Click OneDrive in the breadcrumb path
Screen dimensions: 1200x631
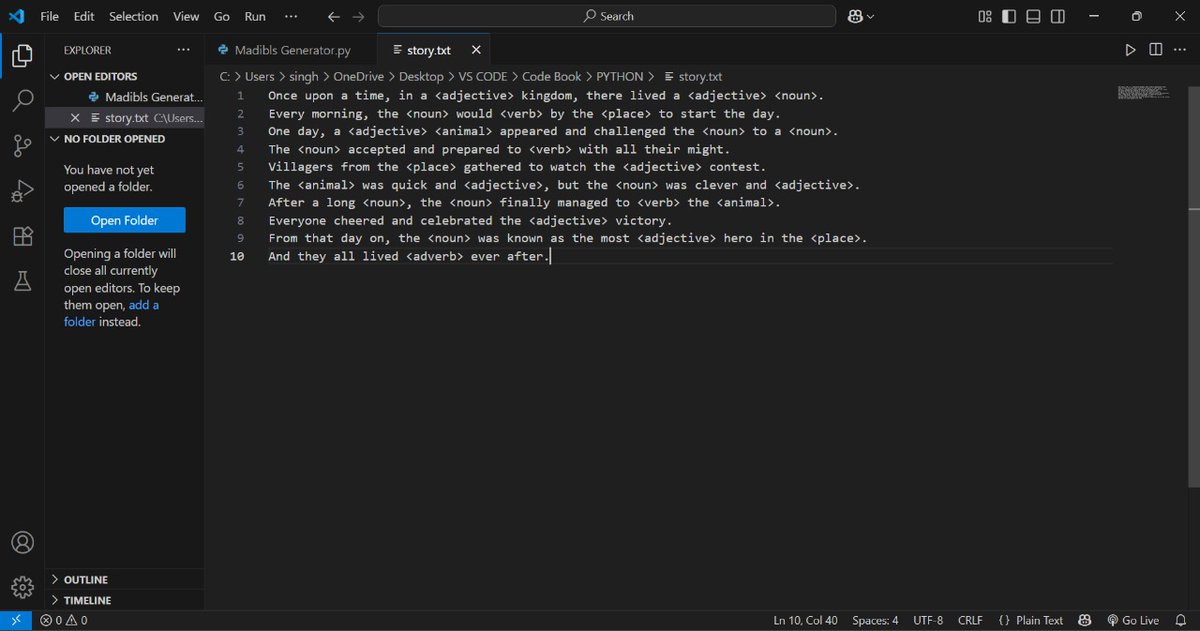(360, 76)
